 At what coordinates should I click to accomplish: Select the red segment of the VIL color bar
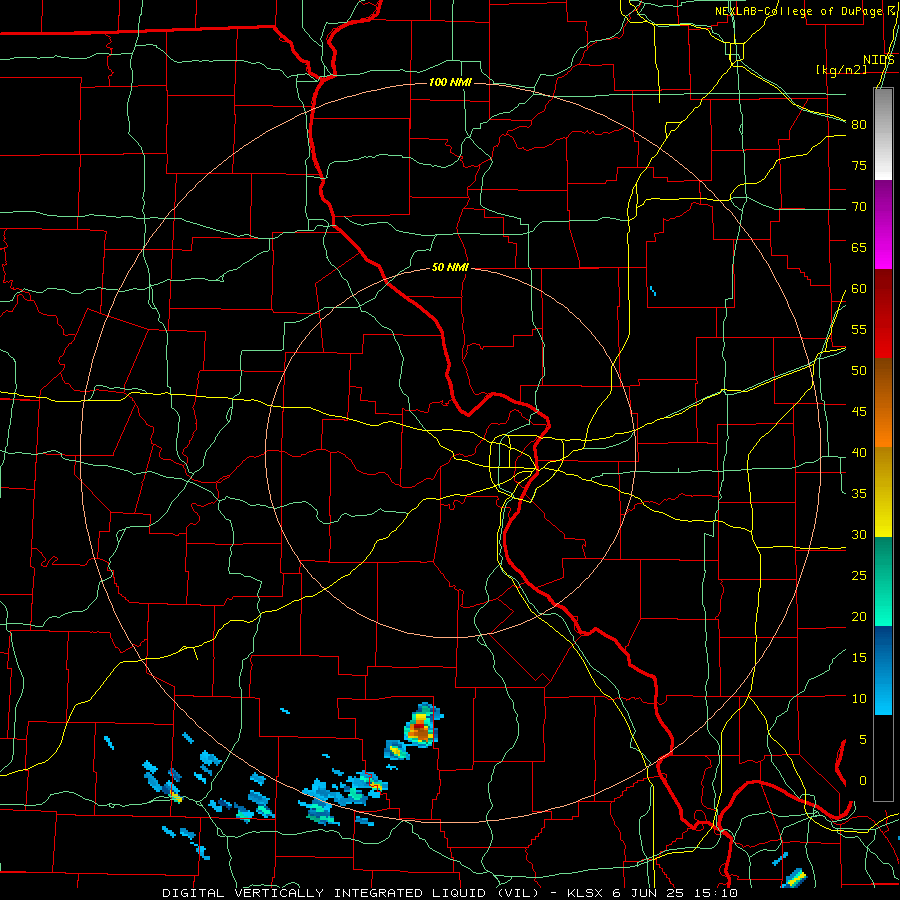(883, 314)
